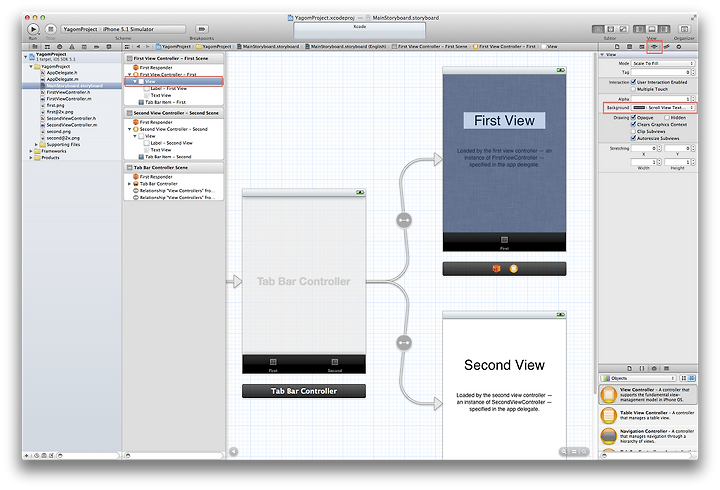Select FirstViewController.m in navigator

[69, 98]
